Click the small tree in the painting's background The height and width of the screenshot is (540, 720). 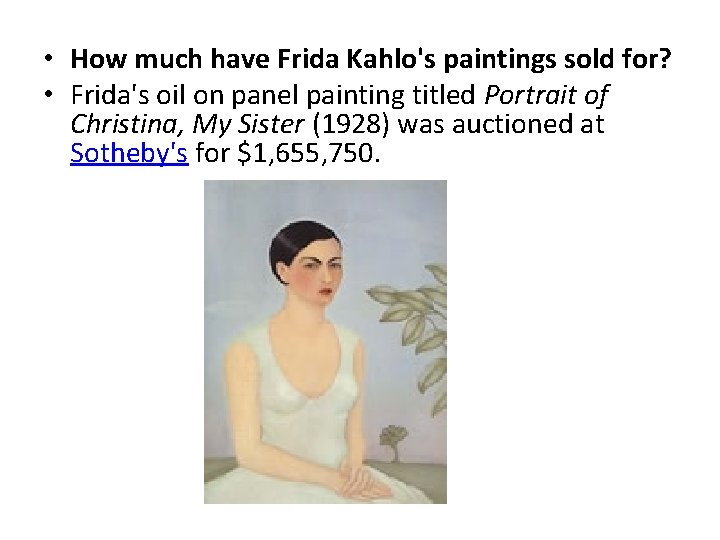(x=394, y=440)
